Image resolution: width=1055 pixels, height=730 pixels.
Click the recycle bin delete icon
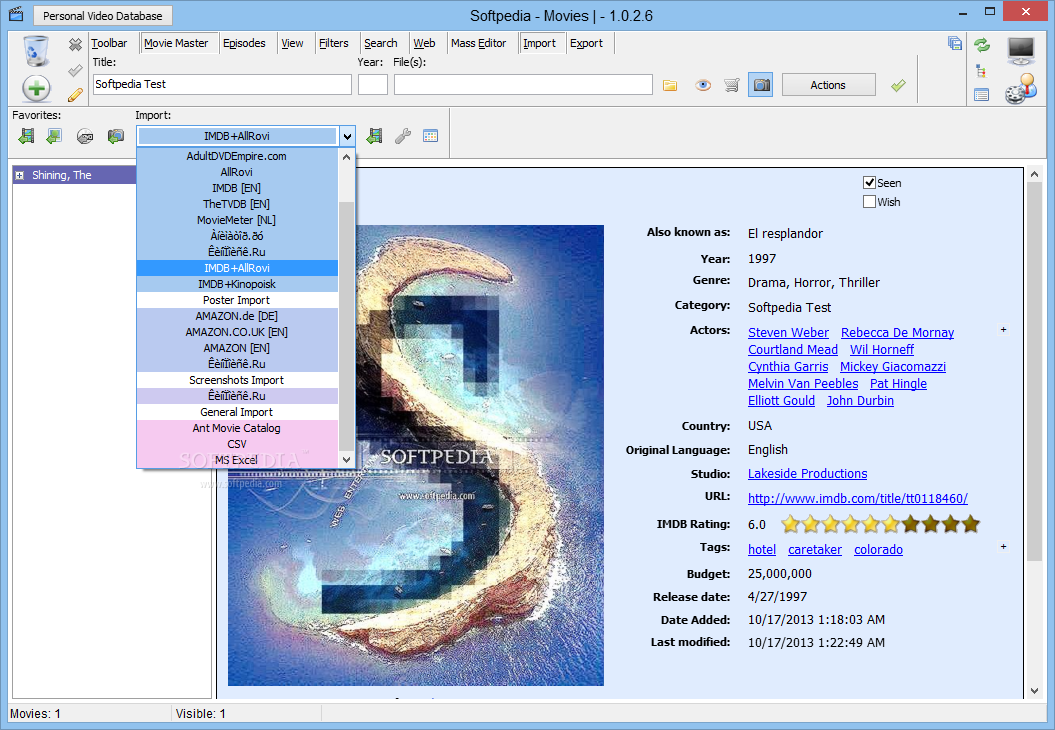point(36,51)
